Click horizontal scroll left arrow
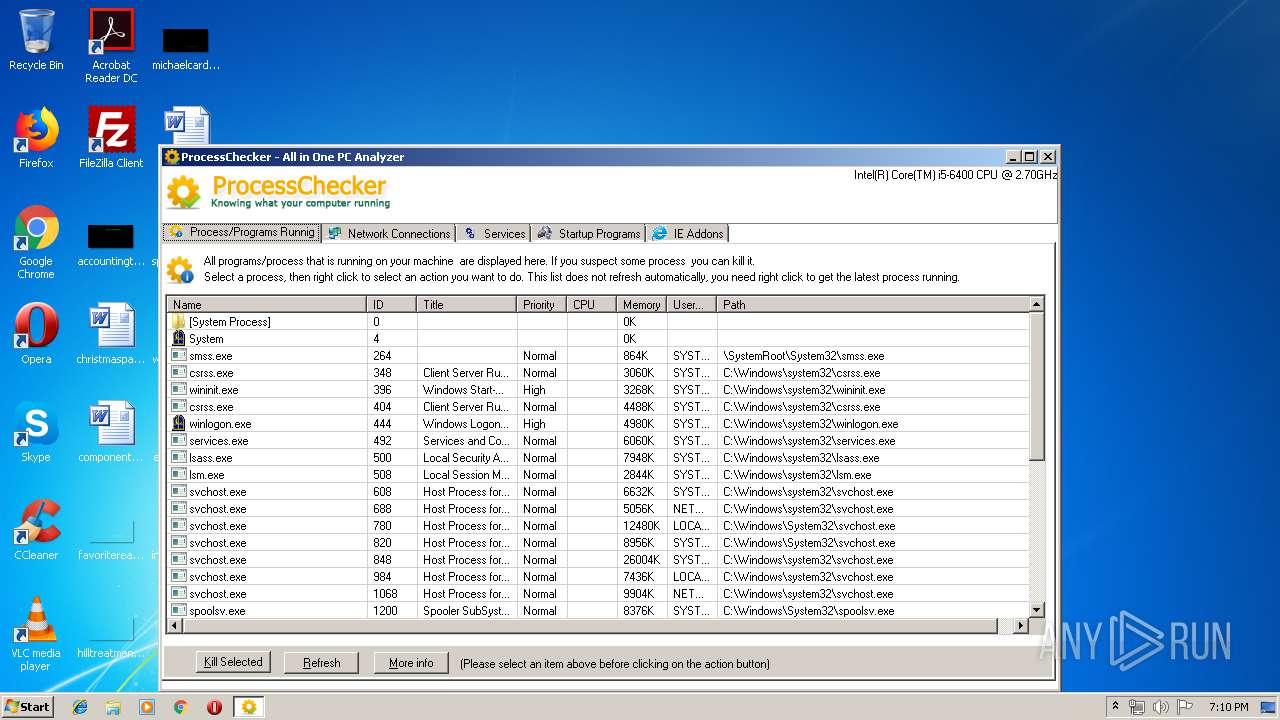The height and width of the screenshot is (720, 1280). click(175, 625)
